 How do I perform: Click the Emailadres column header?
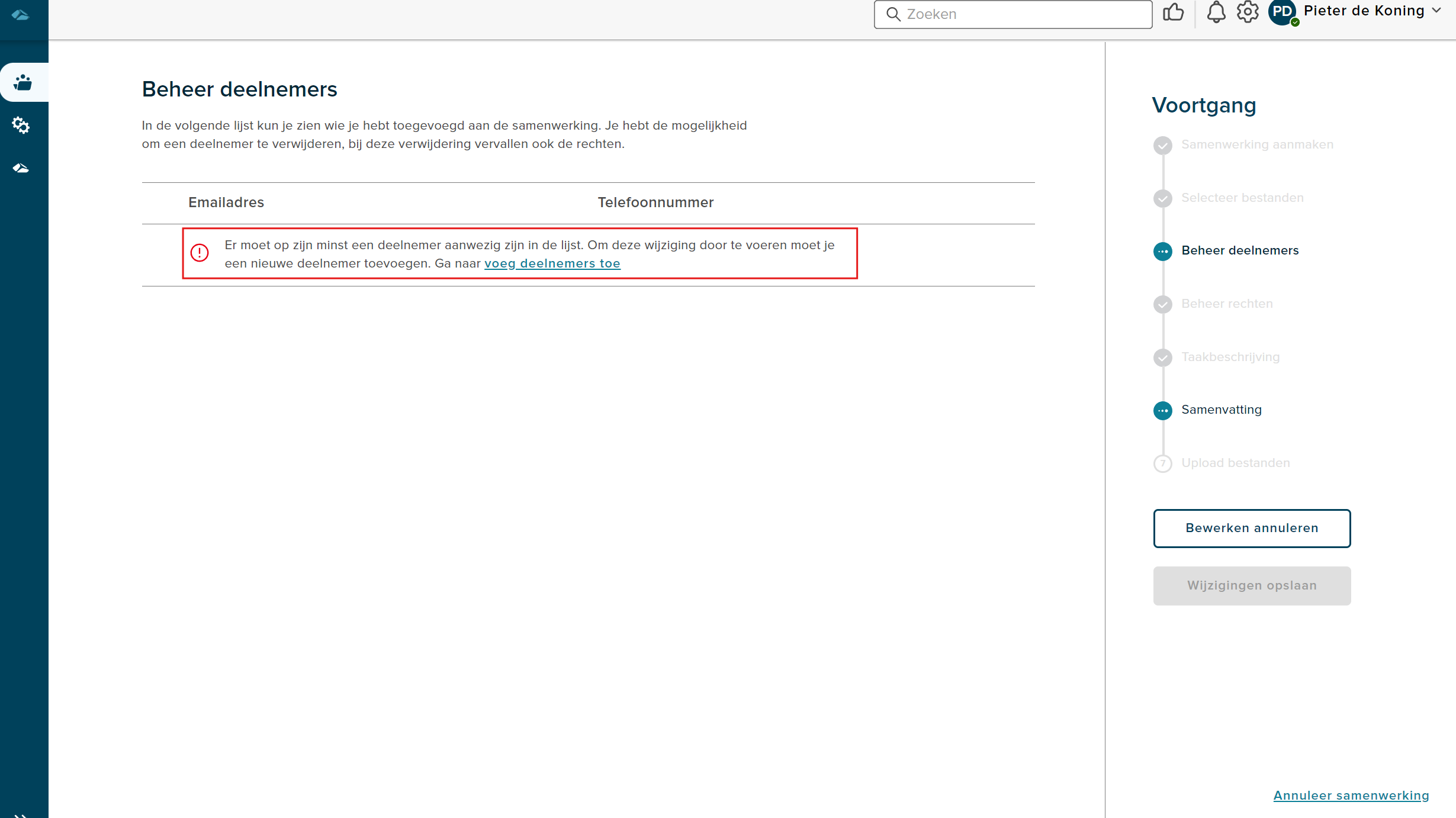(x=226, y=202)
